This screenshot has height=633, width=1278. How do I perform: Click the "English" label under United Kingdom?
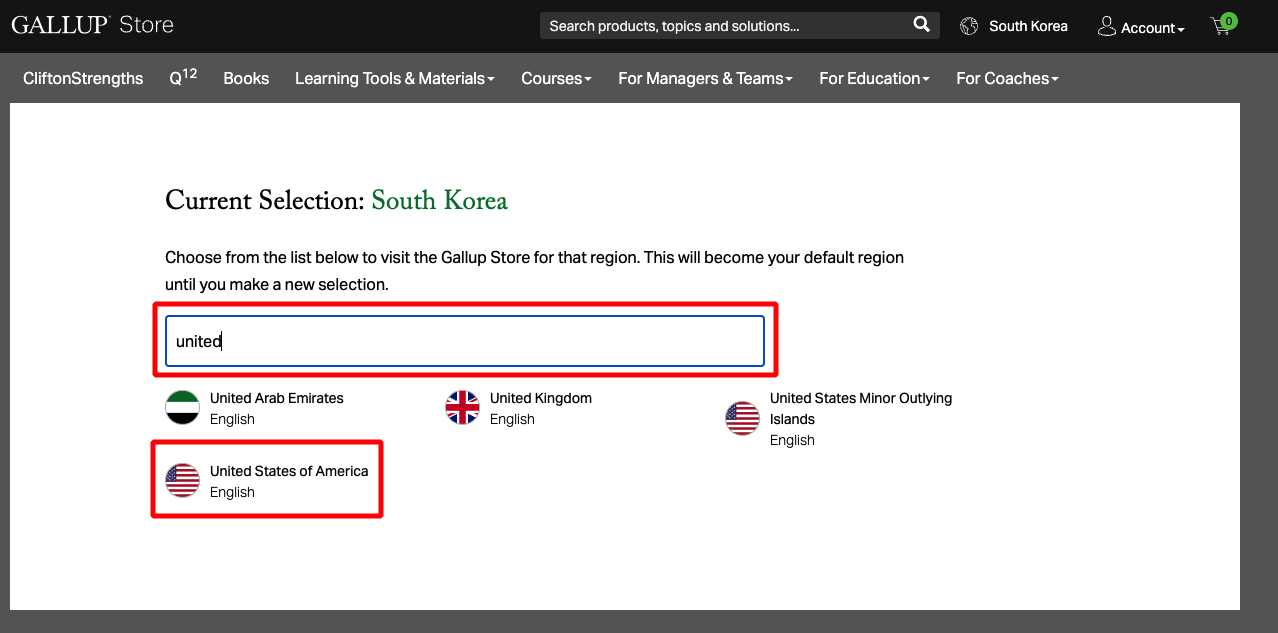tap(512, 419)
